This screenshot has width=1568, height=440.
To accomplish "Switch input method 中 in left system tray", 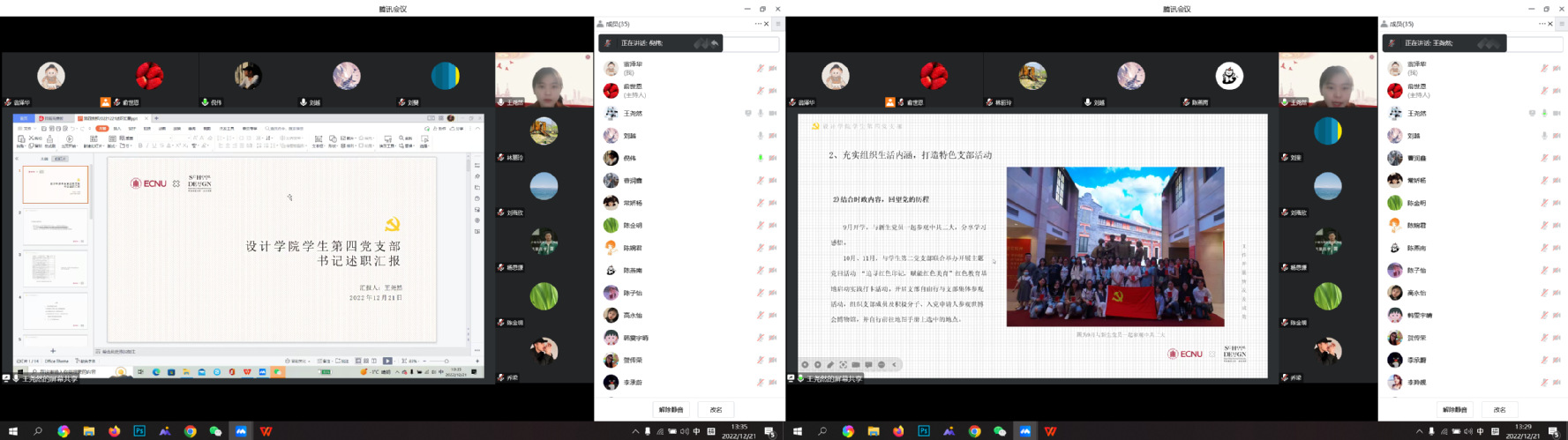I will coord(697,431).
